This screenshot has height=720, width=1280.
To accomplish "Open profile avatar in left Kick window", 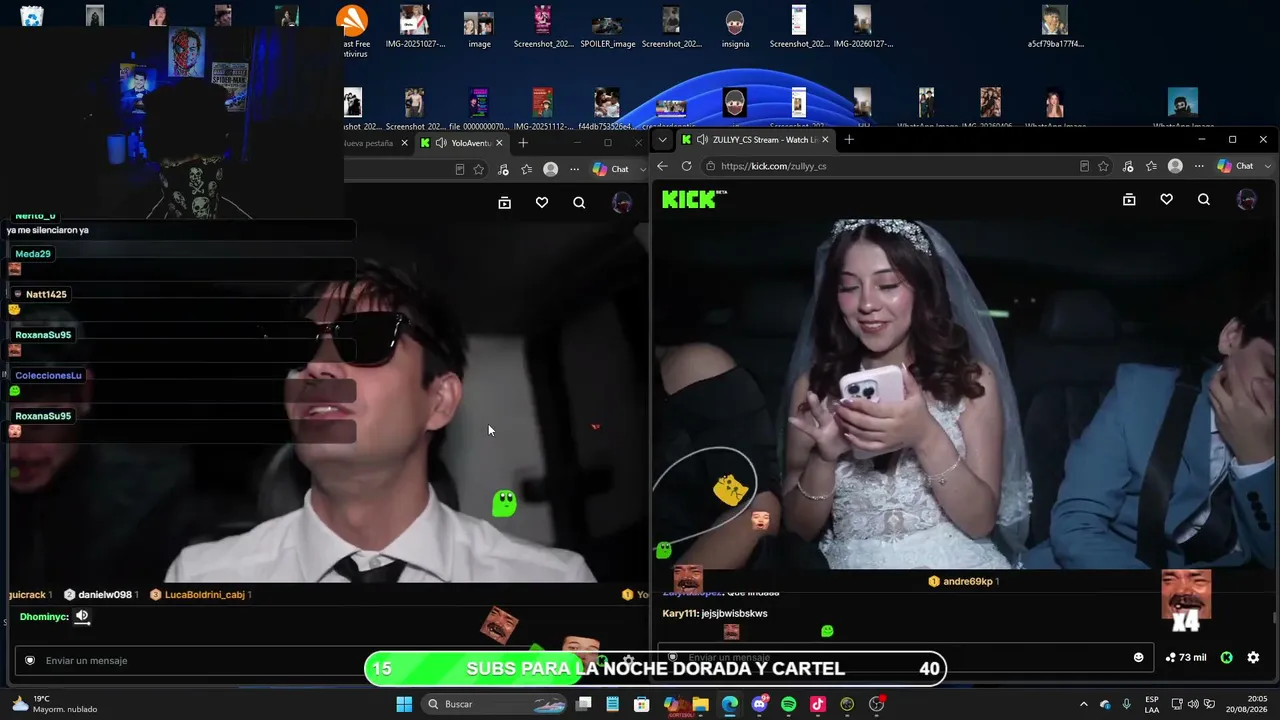I will (x=622, y=203).
